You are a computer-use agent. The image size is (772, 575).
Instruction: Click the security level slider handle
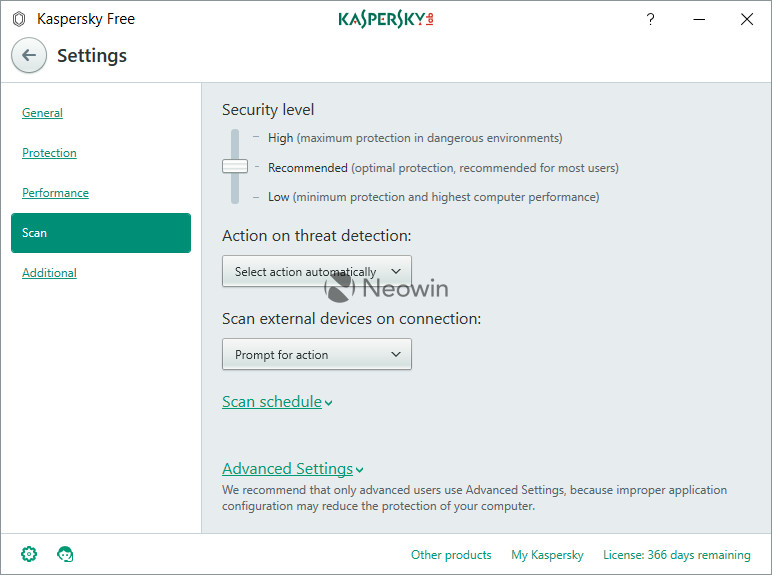tap(235, 166)
